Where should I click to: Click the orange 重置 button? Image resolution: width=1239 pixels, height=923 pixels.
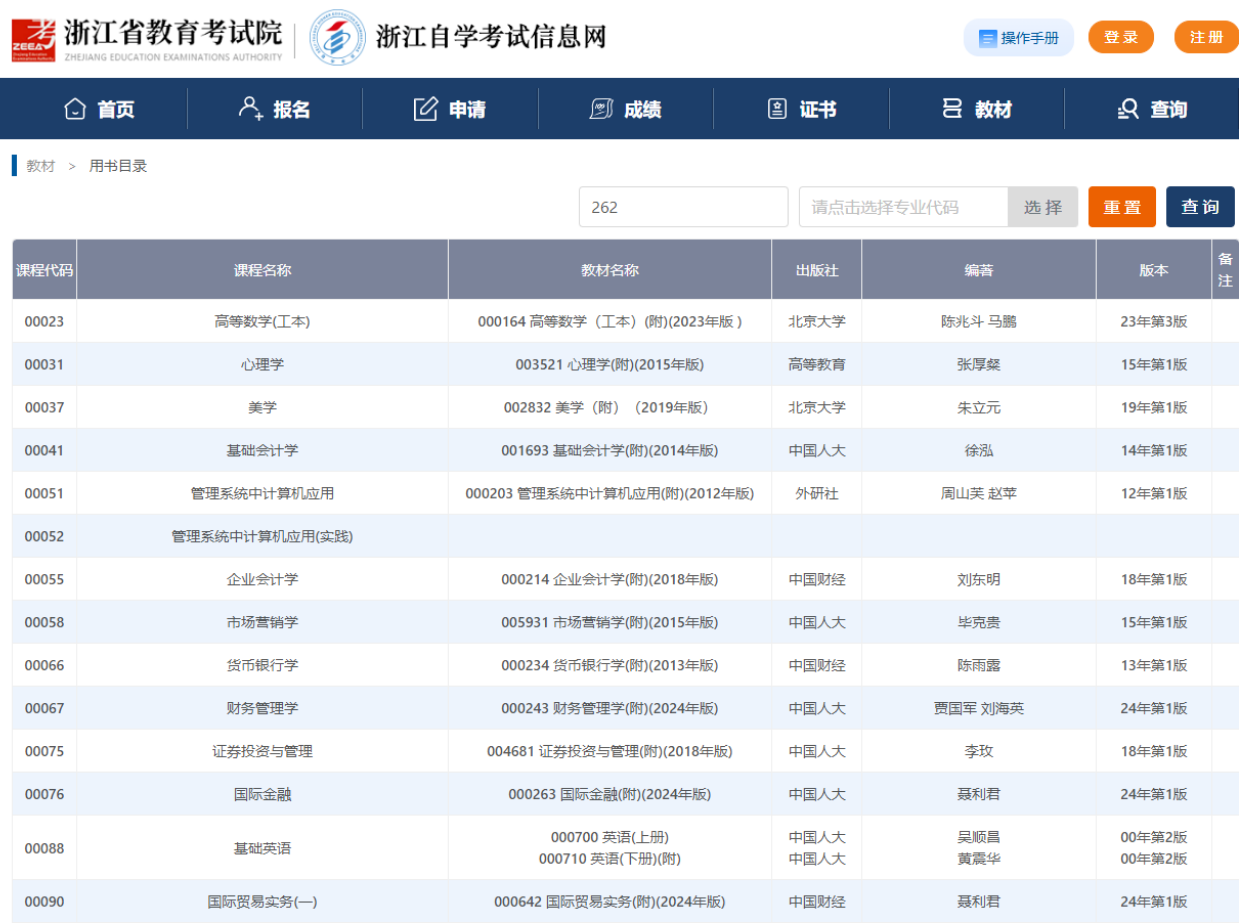[x=1122, y=207]
